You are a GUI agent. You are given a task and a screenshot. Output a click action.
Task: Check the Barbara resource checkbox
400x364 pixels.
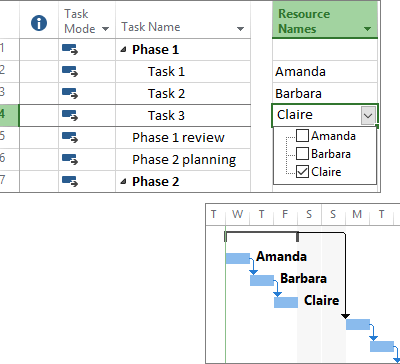(302, 154)
